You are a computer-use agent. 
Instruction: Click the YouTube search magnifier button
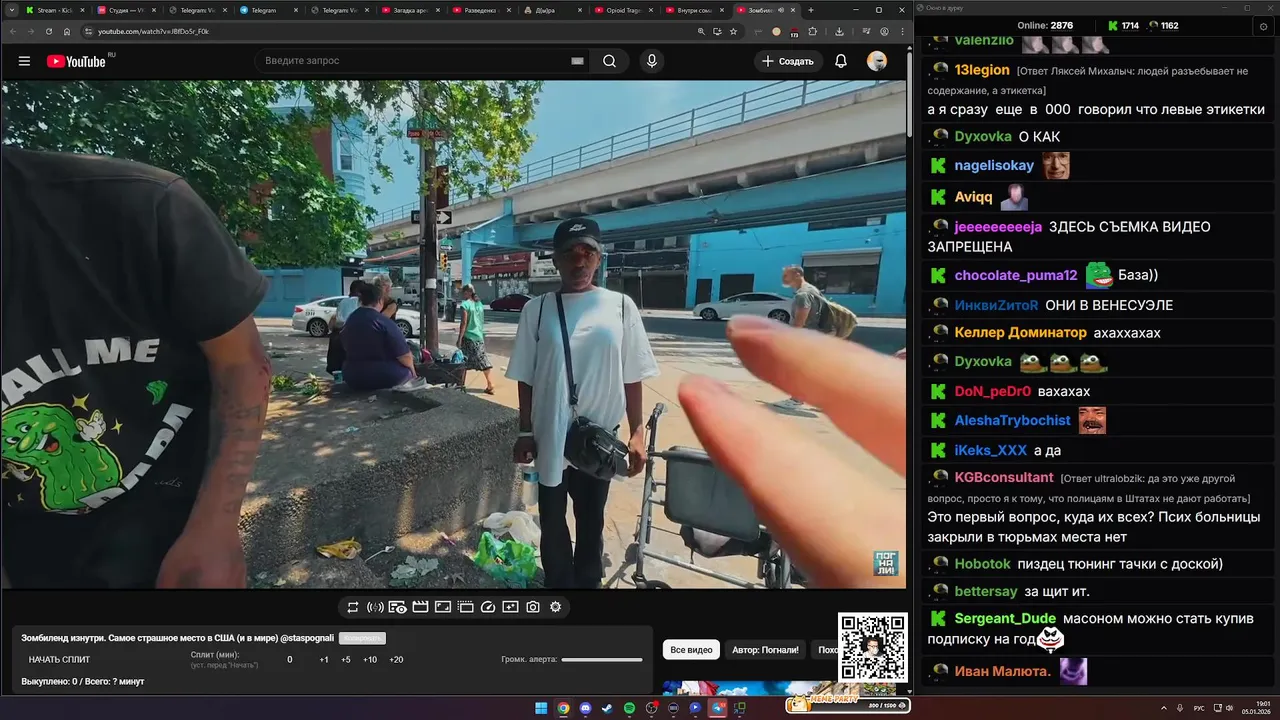click(609, 61)
